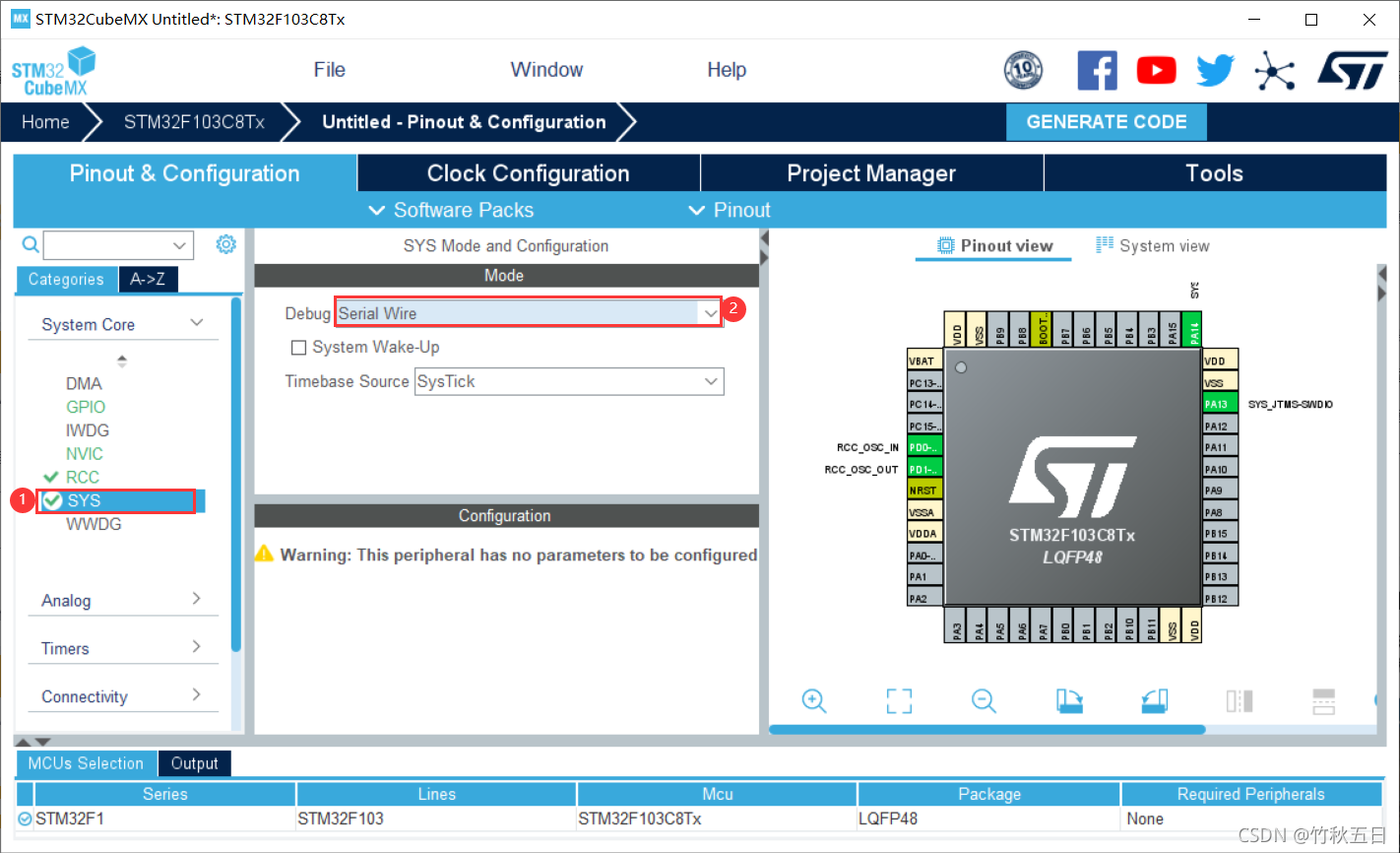The height and width of the screenshot is (853, 1400).
Task: Click the sort arrows above DMA
Action: (122, 361)
